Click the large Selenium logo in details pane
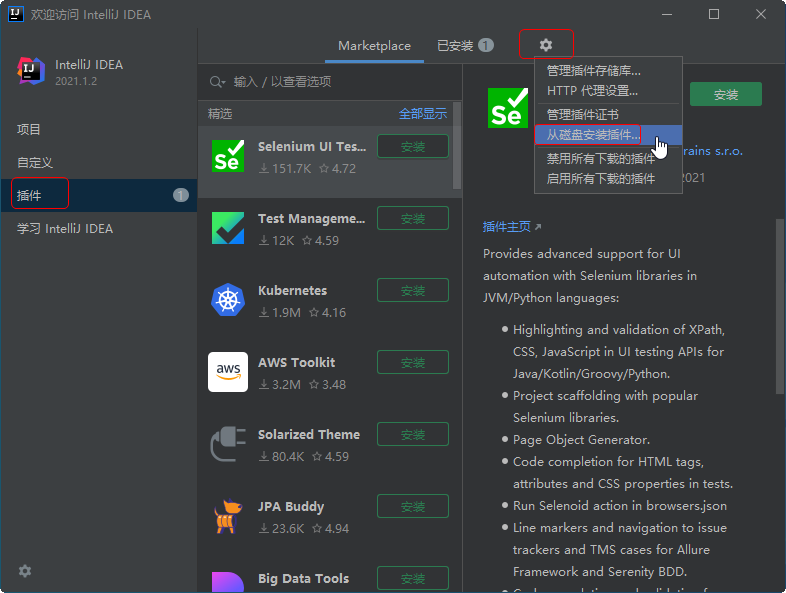The image size is (786, 593). point(508,108)
